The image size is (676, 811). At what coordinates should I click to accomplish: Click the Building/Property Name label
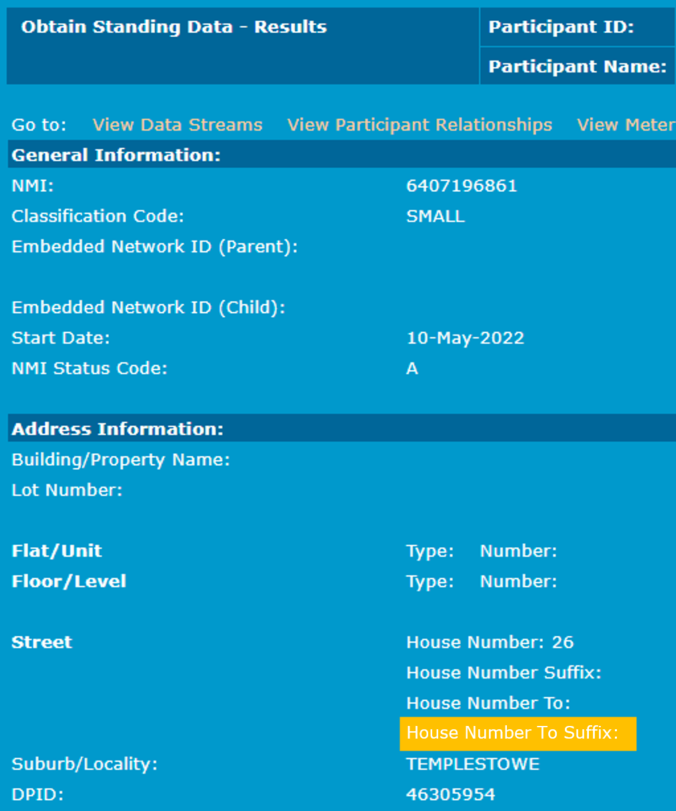[121, 460]
